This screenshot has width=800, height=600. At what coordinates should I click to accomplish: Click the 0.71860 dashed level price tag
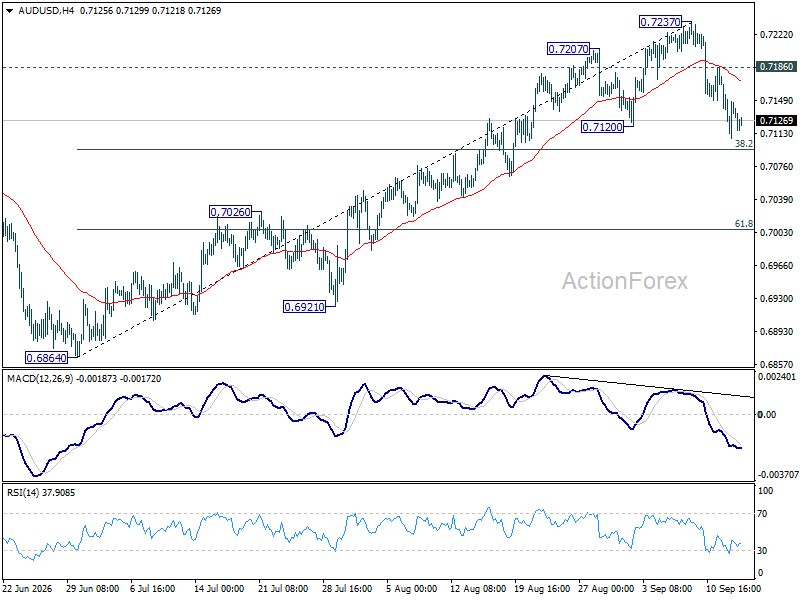tap(776, 67)
